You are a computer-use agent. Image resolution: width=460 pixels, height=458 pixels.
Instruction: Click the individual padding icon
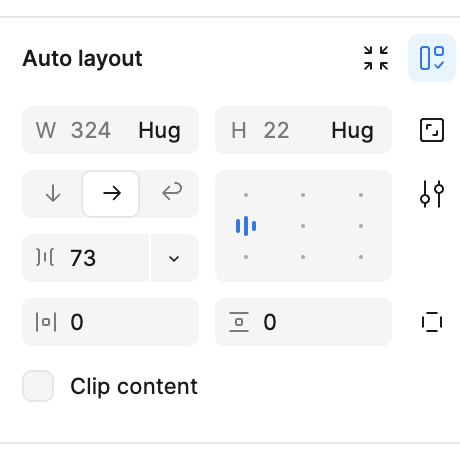coord(432,322)
